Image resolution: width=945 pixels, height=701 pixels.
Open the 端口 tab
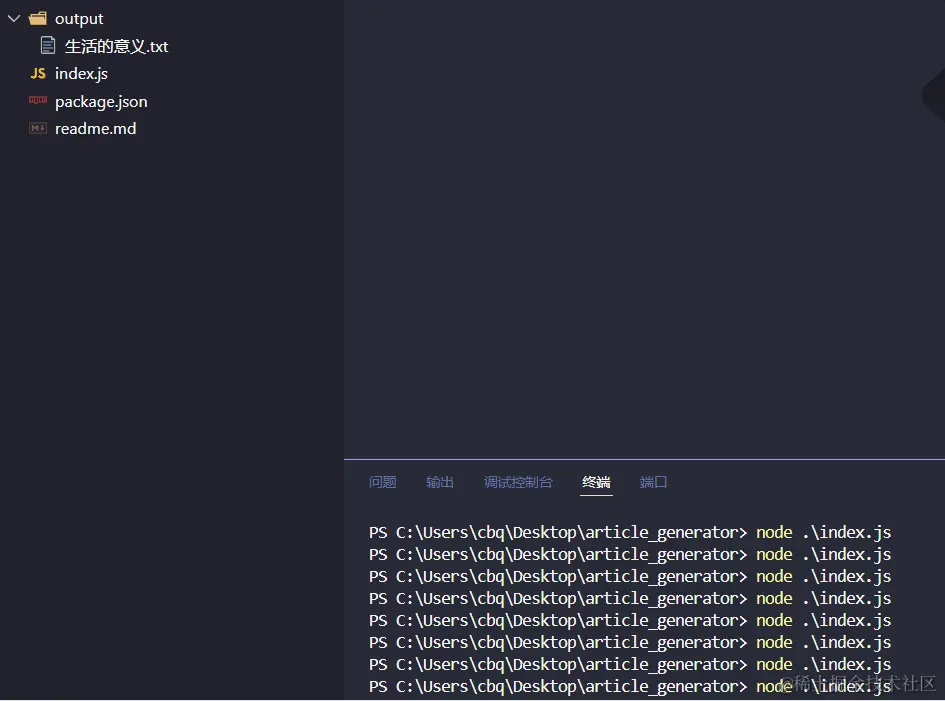click(x=653, y=482)
